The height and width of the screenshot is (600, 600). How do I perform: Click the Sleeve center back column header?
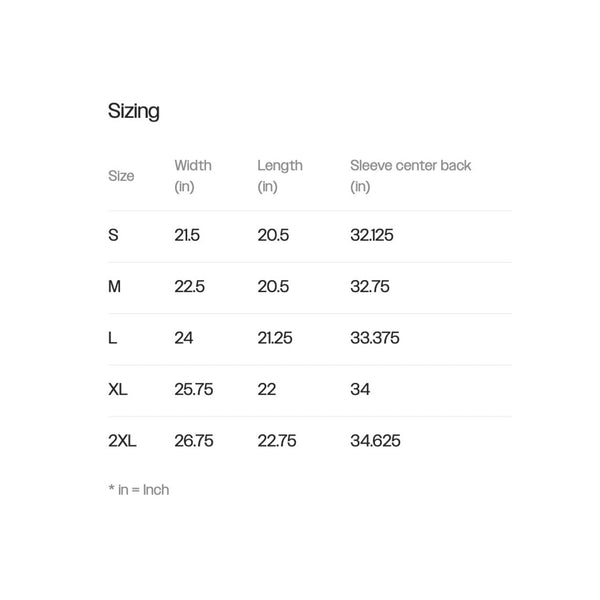click(411, 176)
